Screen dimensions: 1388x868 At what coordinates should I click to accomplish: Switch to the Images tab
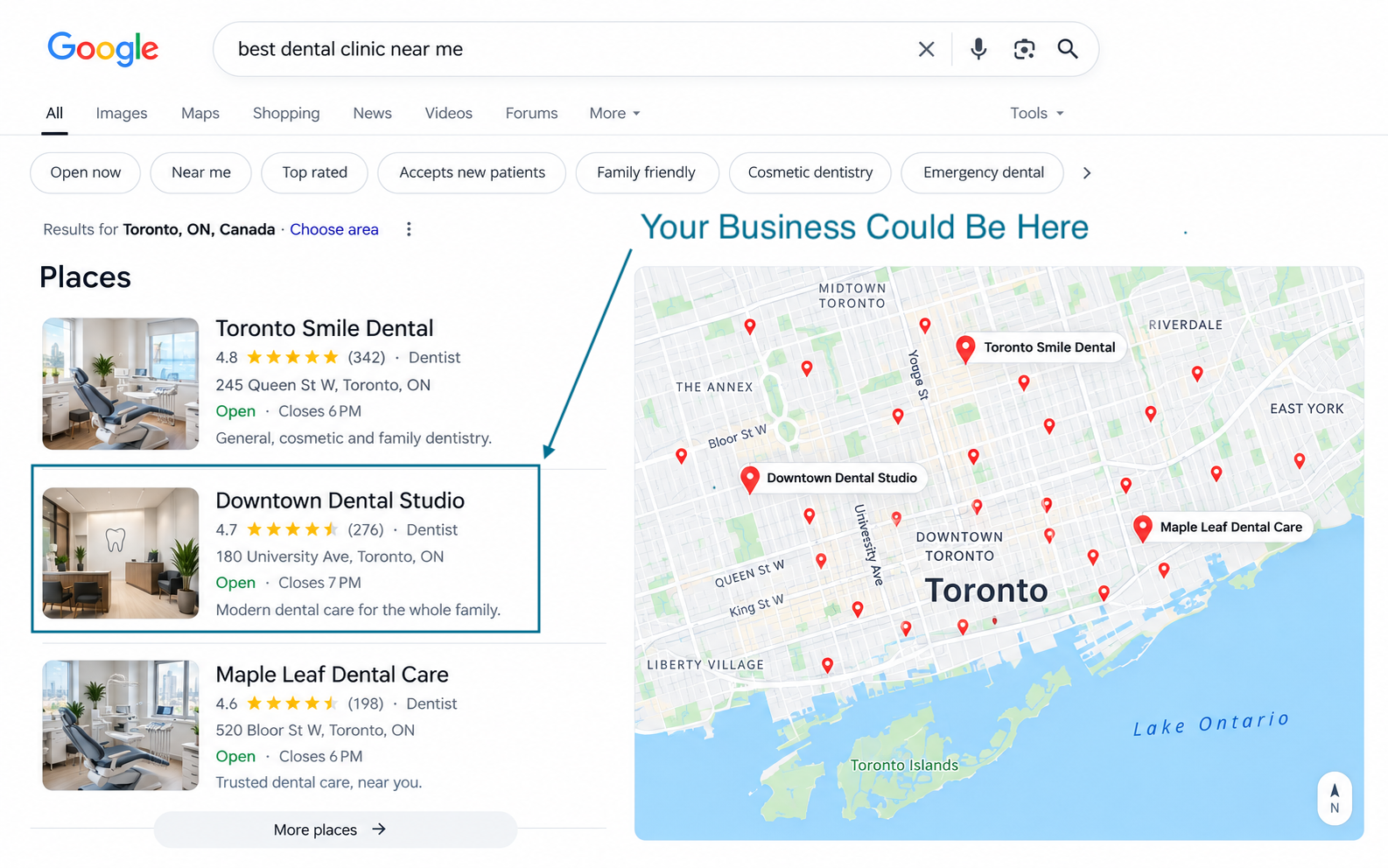[122, 113]
